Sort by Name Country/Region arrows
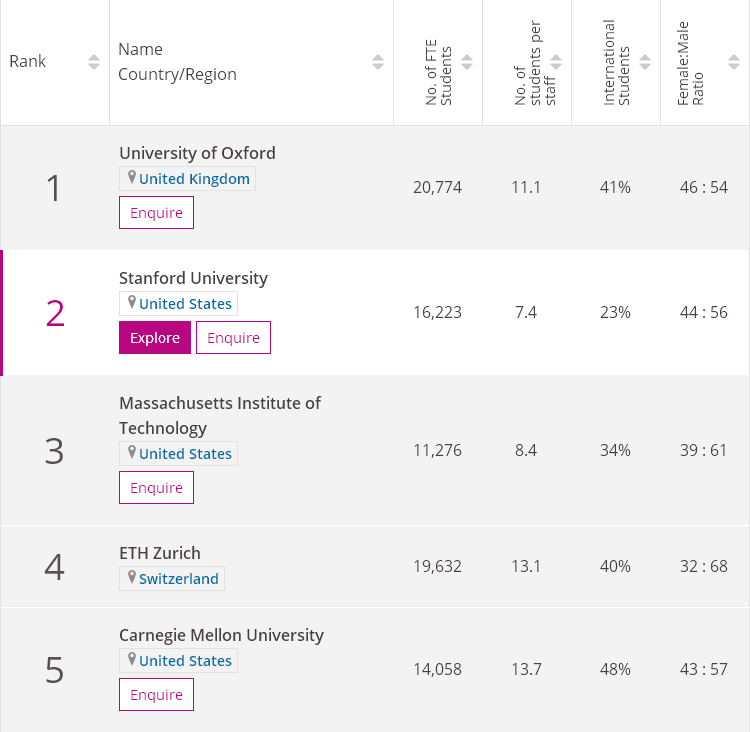Screen dimensions: 750x732 378,62
